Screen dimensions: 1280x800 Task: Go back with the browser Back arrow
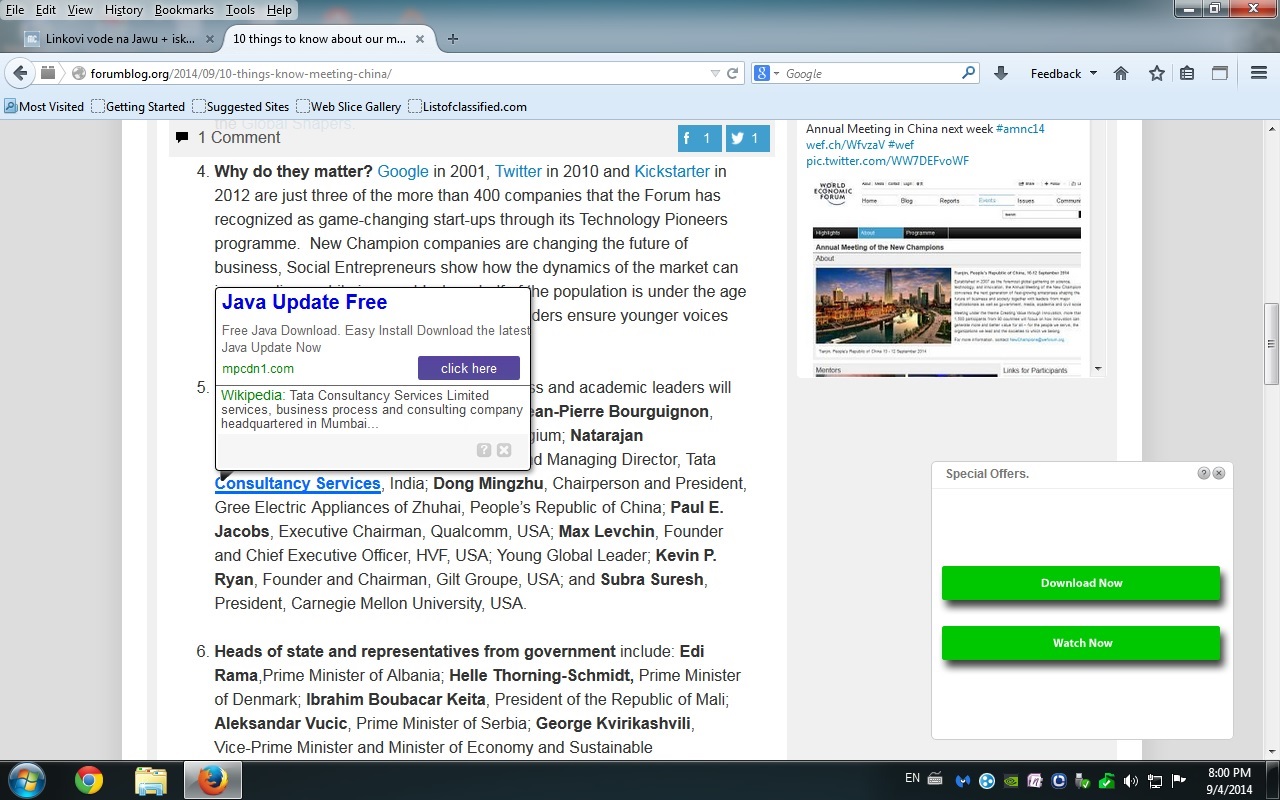click(x=20, y=73)
